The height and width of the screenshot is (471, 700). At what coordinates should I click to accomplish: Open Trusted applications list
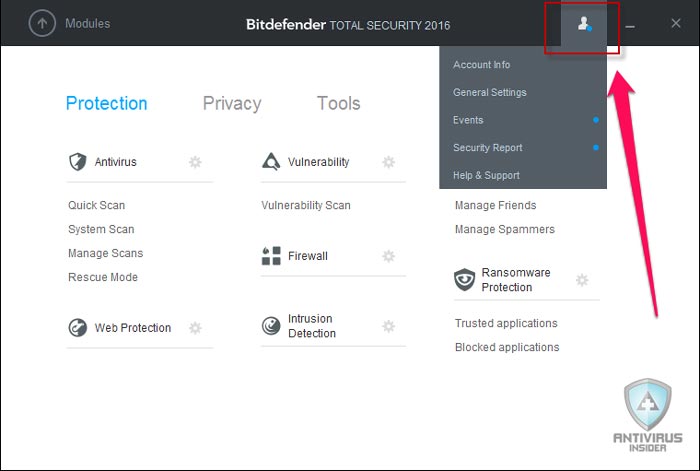(x=506, y=323)
